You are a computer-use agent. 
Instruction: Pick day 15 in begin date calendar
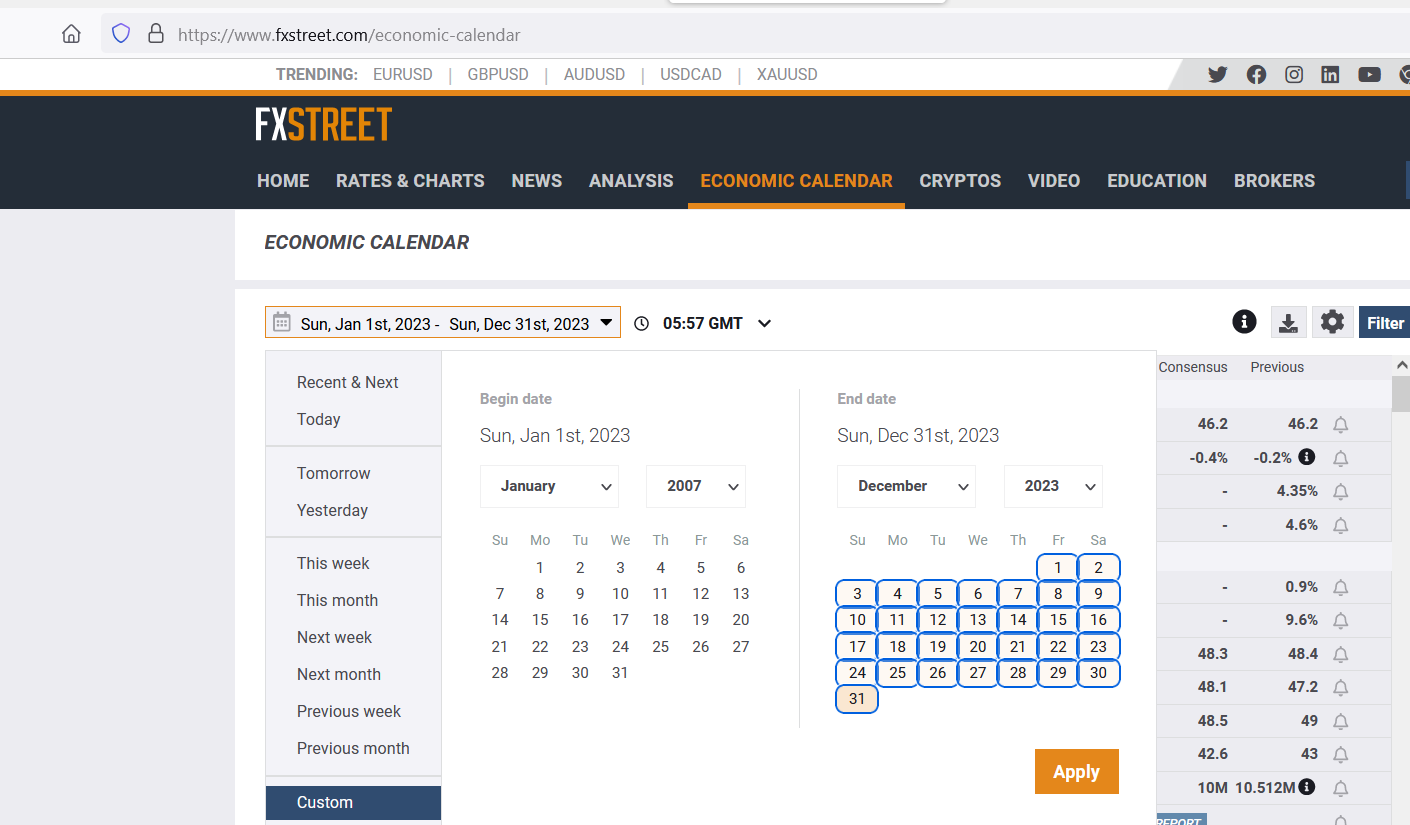[540, 620]
